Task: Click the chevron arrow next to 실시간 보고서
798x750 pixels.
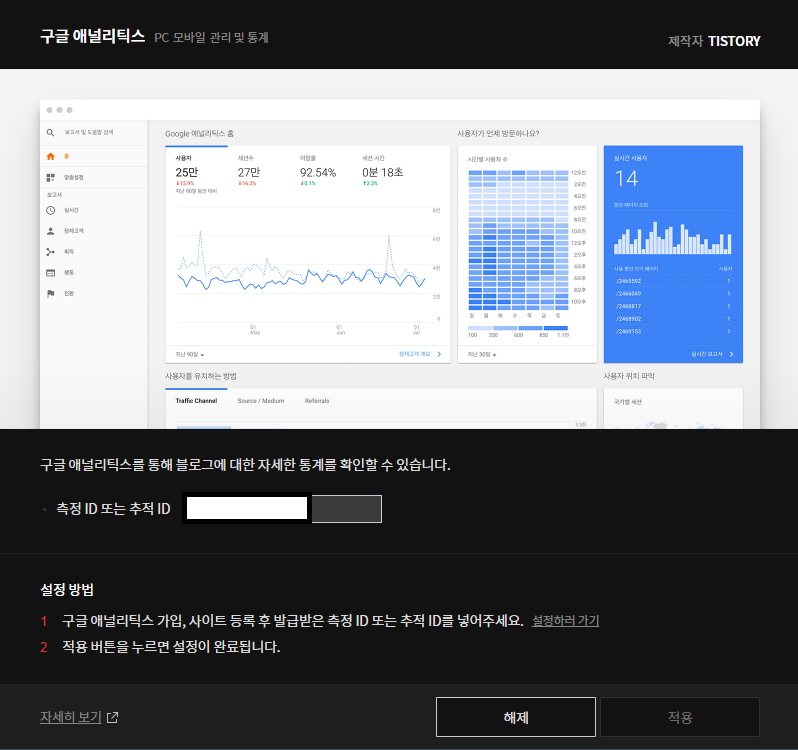Action: [x=731, y=354]
